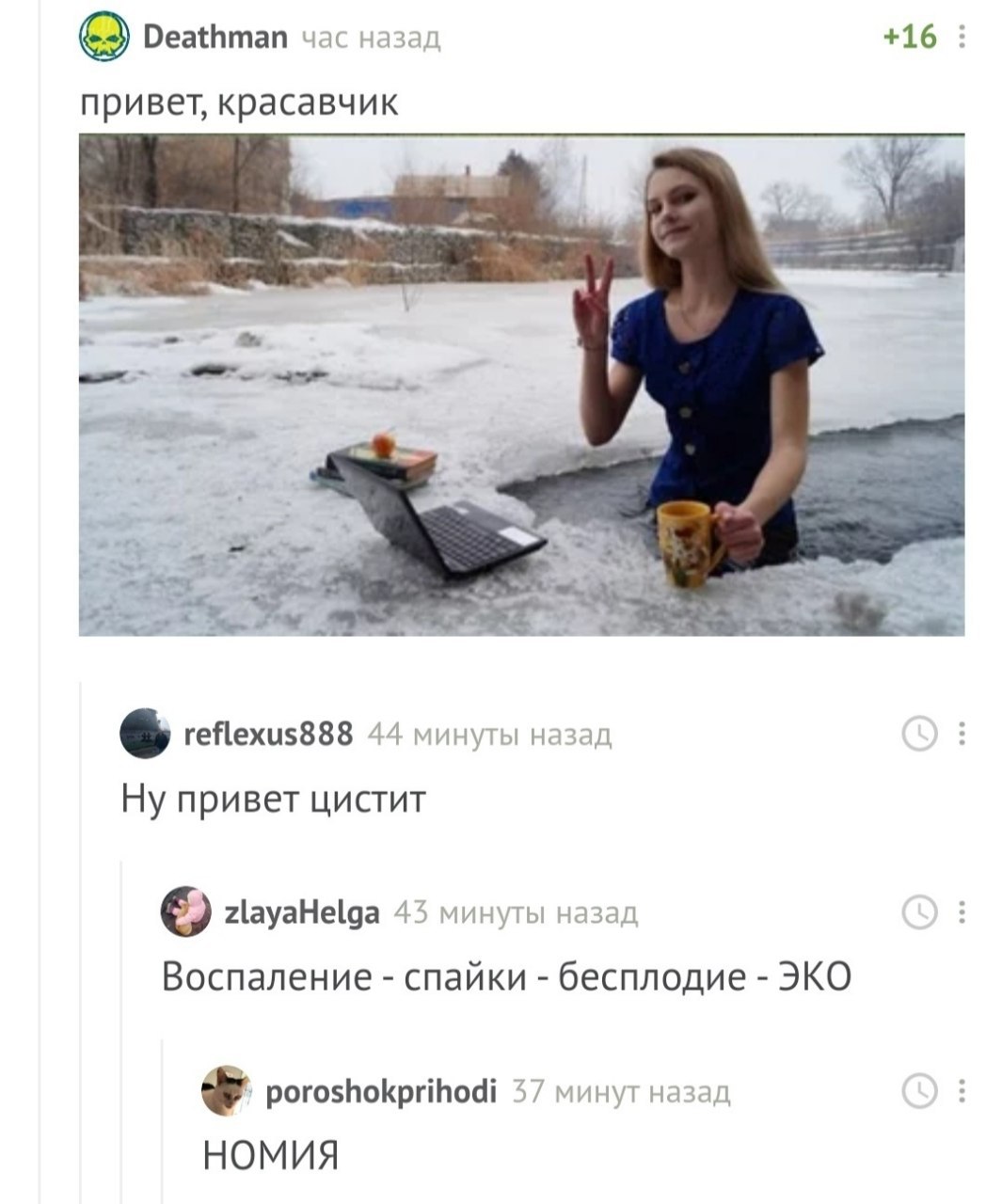Open poroshokprihodi's cat avatar
Image resolution: width=1002 pixels, height=1204 pixels.
tap(226, 1091)
